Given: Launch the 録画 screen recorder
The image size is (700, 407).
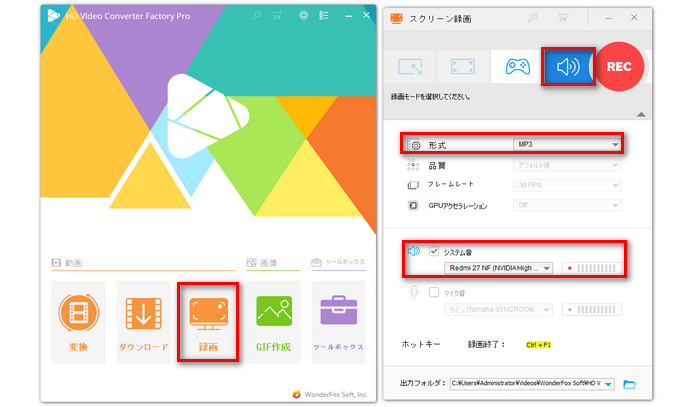Looking at the screenshot, I should pos(207,320).
